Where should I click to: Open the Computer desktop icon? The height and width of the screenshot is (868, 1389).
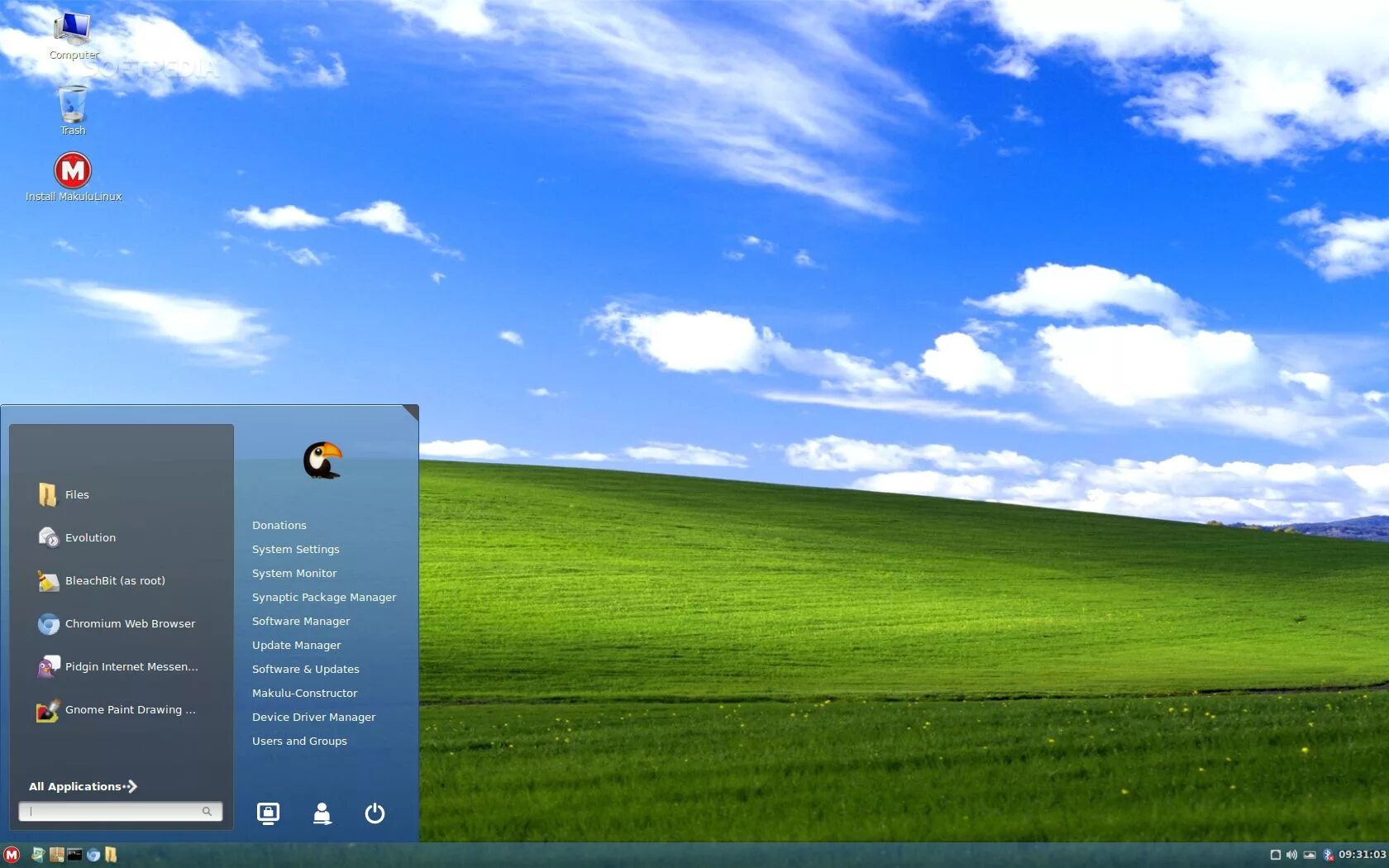[x=73, y=35]
